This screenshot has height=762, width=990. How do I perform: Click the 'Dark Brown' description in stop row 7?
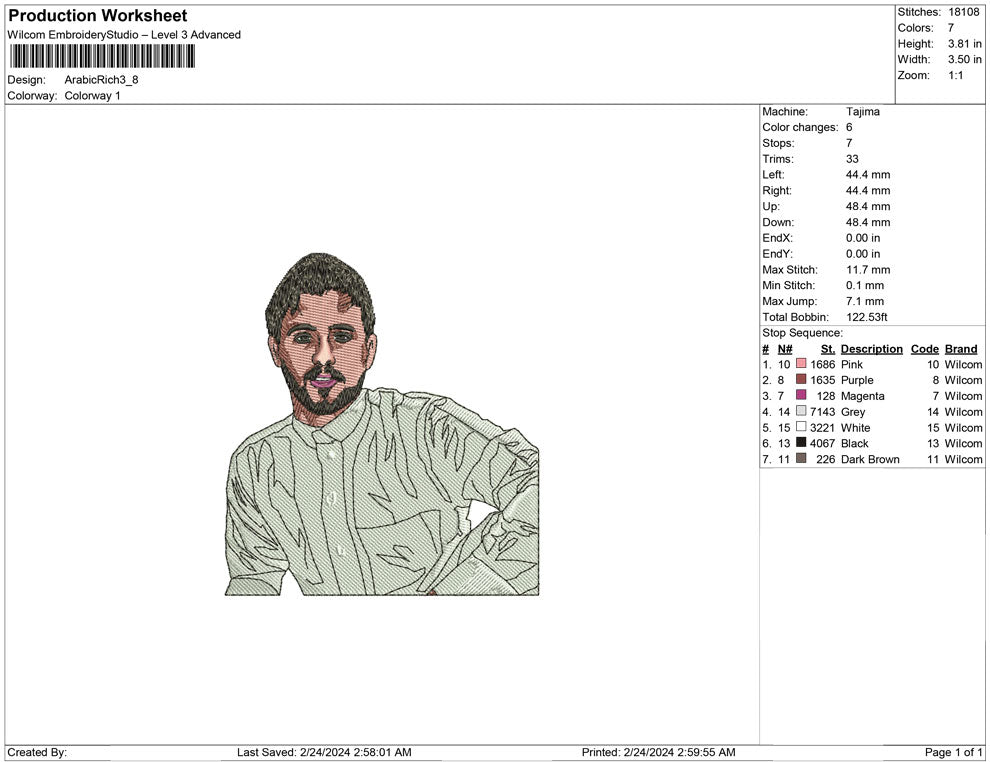[870, 459]
